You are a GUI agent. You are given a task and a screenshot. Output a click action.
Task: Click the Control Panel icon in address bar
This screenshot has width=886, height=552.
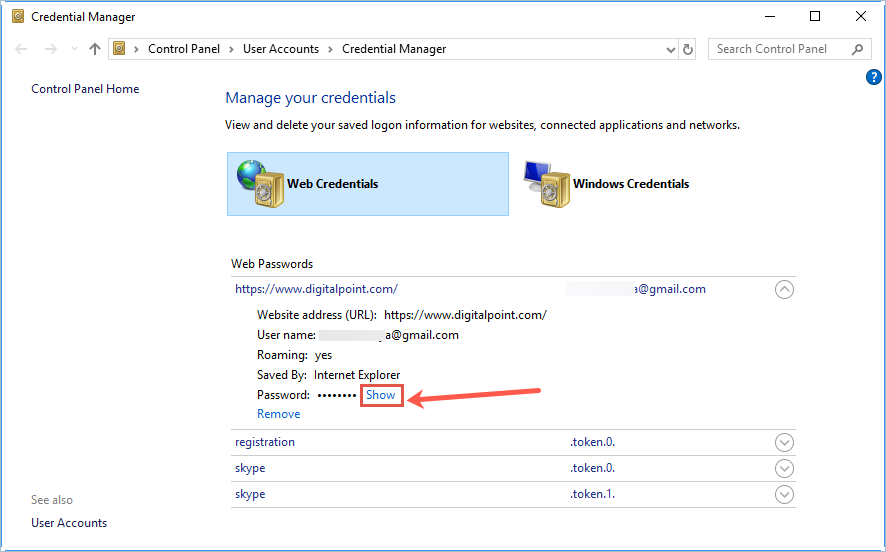pyautogui.click(x=119, y=49)
